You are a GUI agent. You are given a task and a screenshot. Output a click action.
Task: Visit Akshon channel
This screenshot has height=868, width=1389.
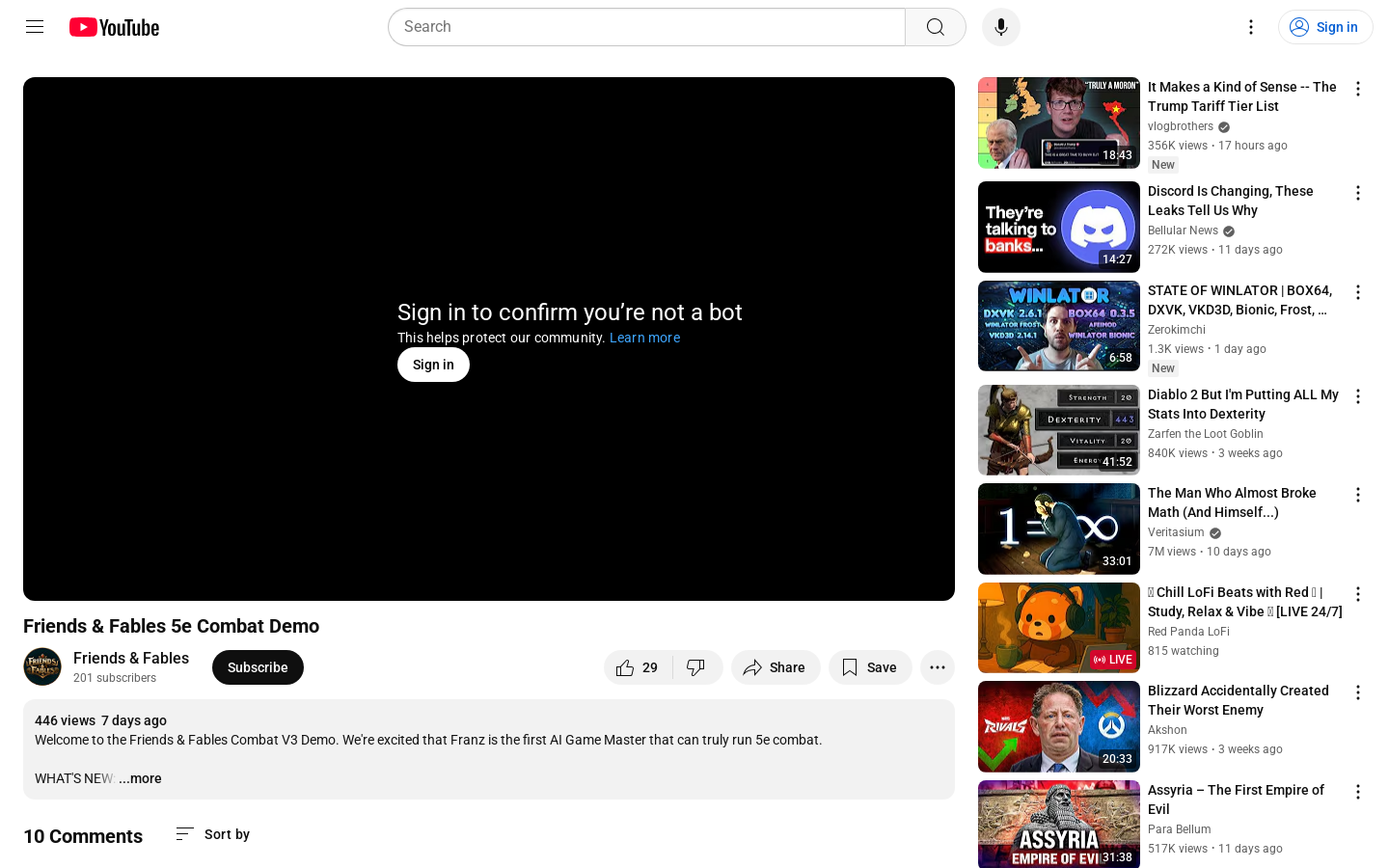[x=1167, y=730]
